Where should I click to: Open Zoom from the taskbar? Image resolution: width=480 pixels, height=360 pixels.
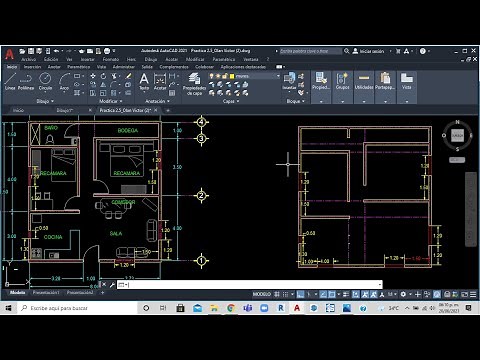264,308
